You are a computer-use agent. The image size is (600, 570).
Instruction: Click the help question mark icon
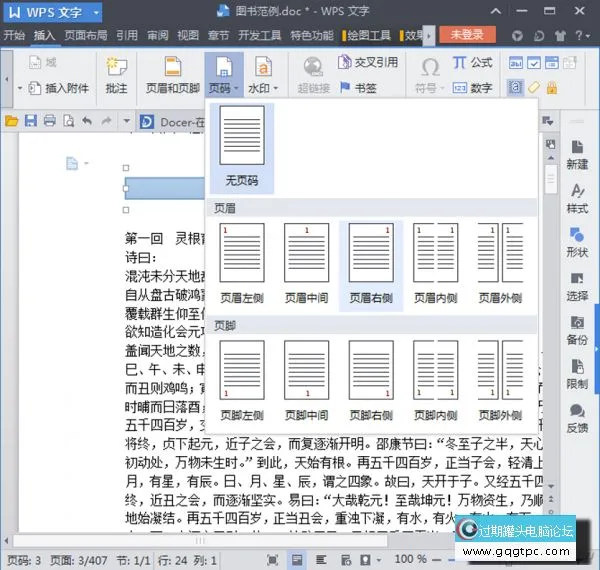(579, 36)
